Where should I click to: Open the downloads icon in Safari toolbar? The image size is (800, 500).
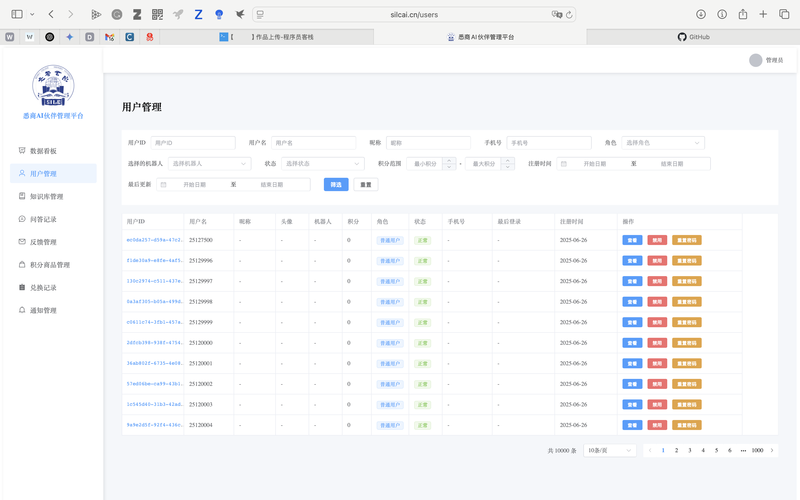[701, 14]
